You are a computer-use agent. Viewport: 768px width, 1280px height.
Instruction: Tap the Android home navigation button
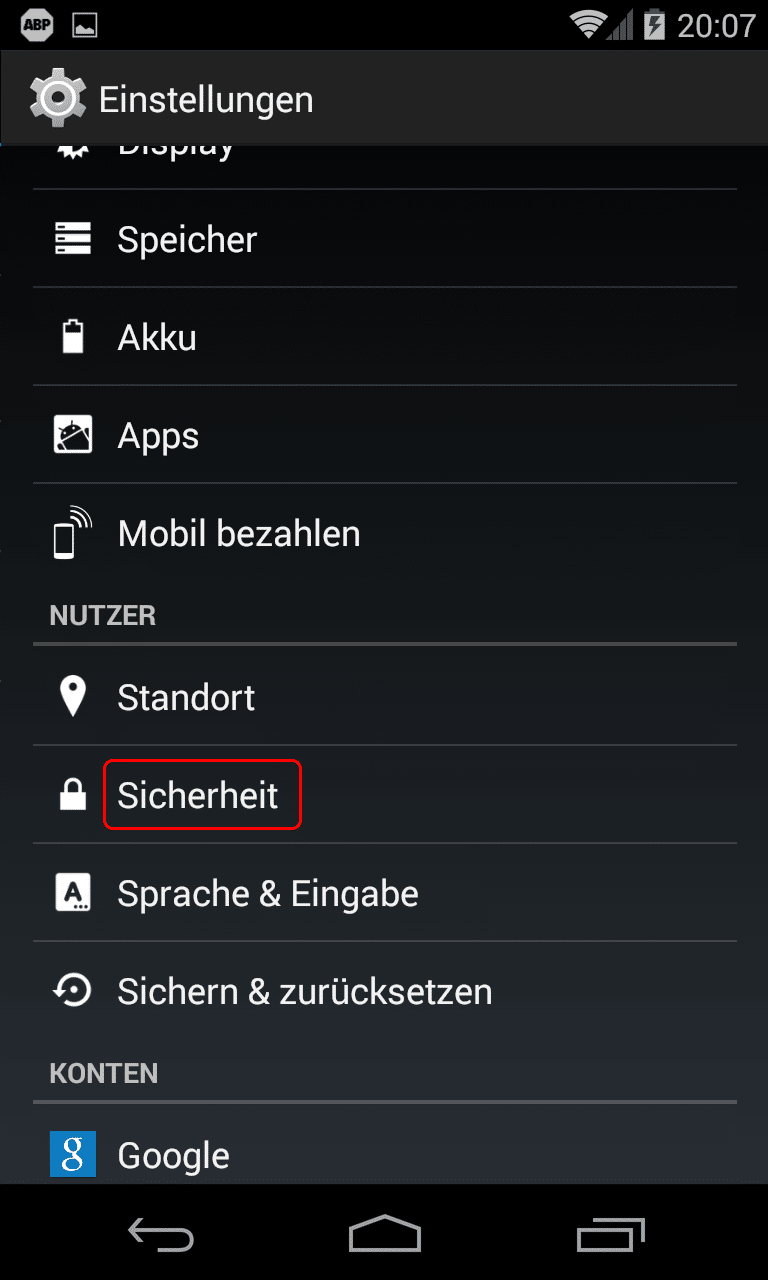[x=384, y=1234]
